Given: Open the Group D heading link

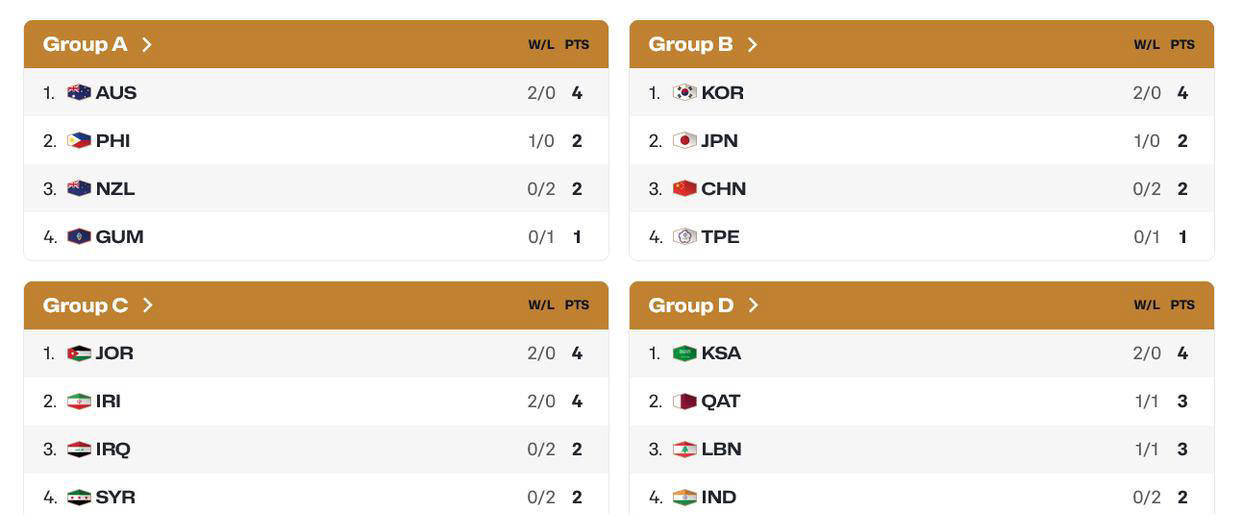Looking at the screenshot, I should [x=691, y=305].
